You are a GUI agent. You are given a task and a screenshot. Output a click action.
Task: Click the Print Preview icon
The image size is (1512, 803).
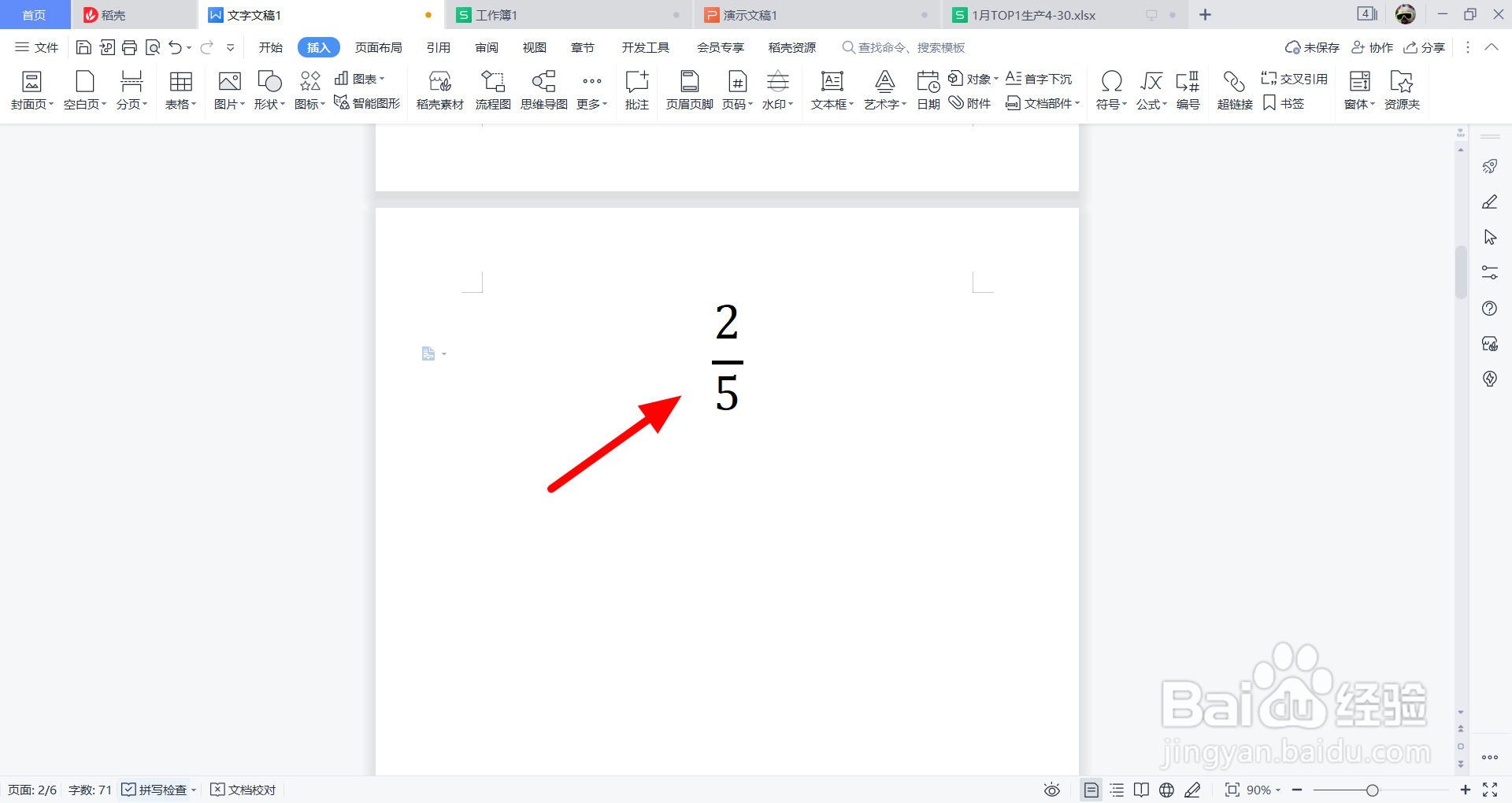153,47
